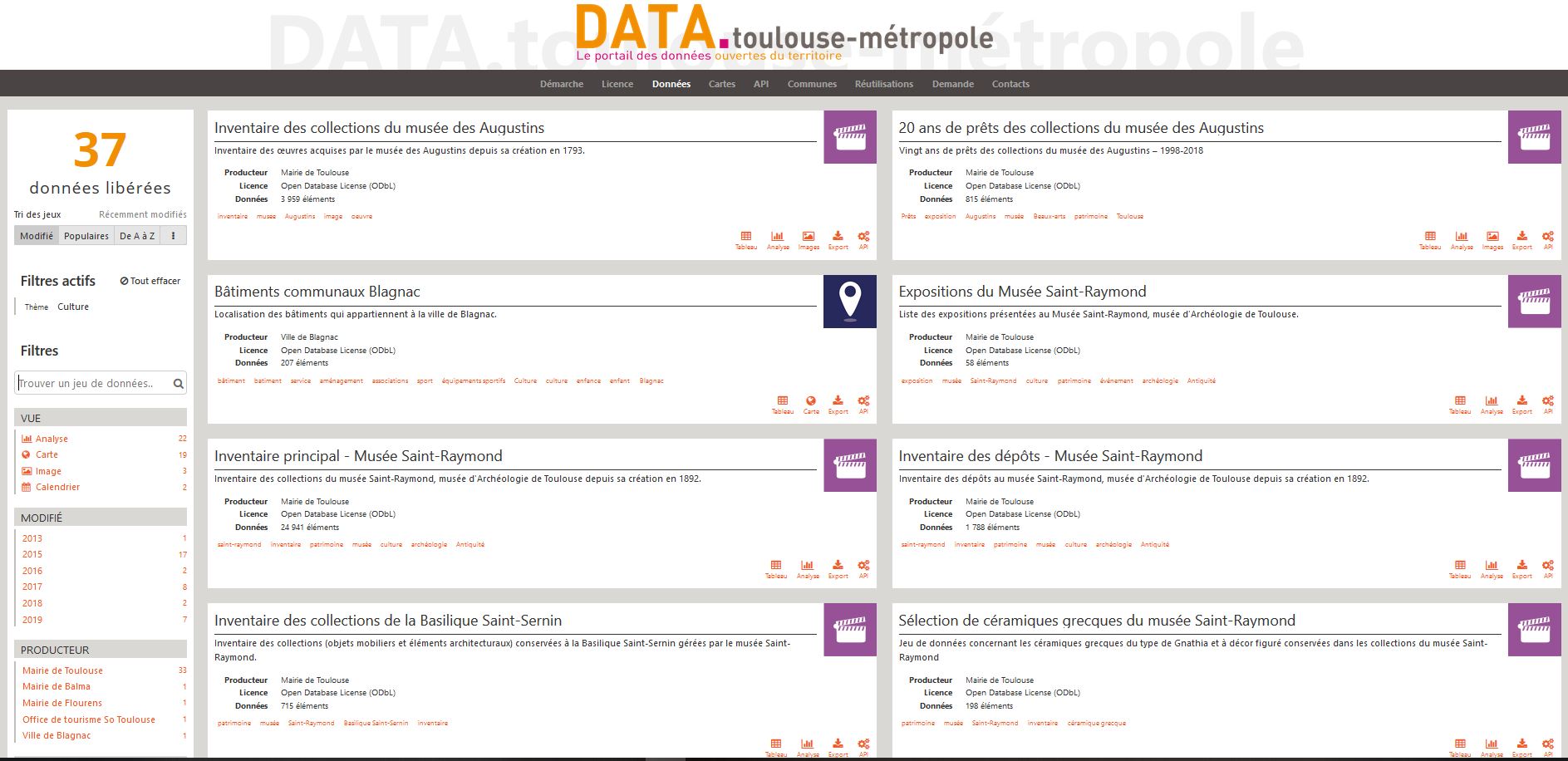1568x761 pixels.
Task: Click the map pin thumbnail for Blagnac buildings
Action: coord(849,301)
